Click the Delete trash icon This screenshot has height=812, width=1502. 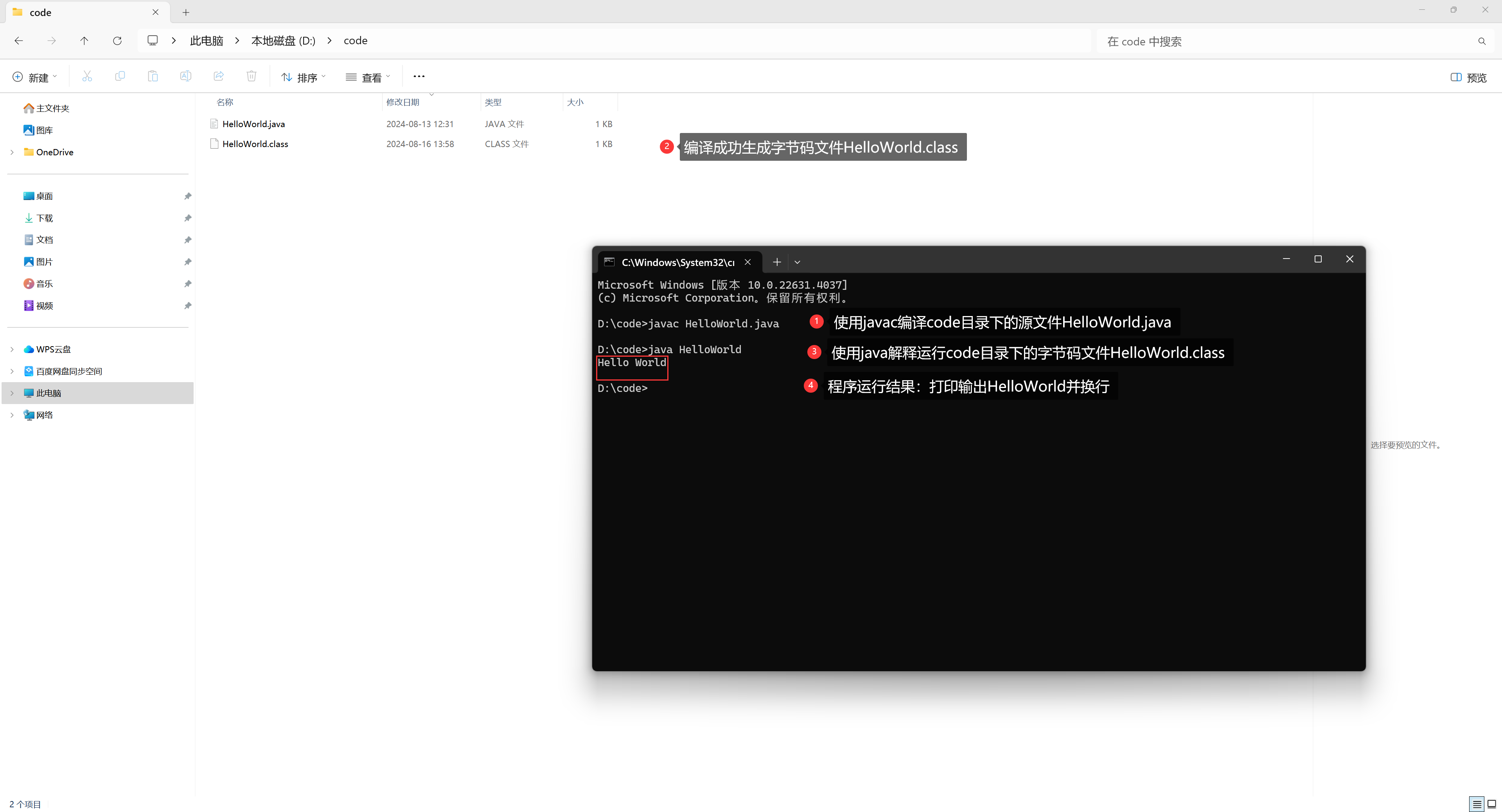tap(251, 76)
